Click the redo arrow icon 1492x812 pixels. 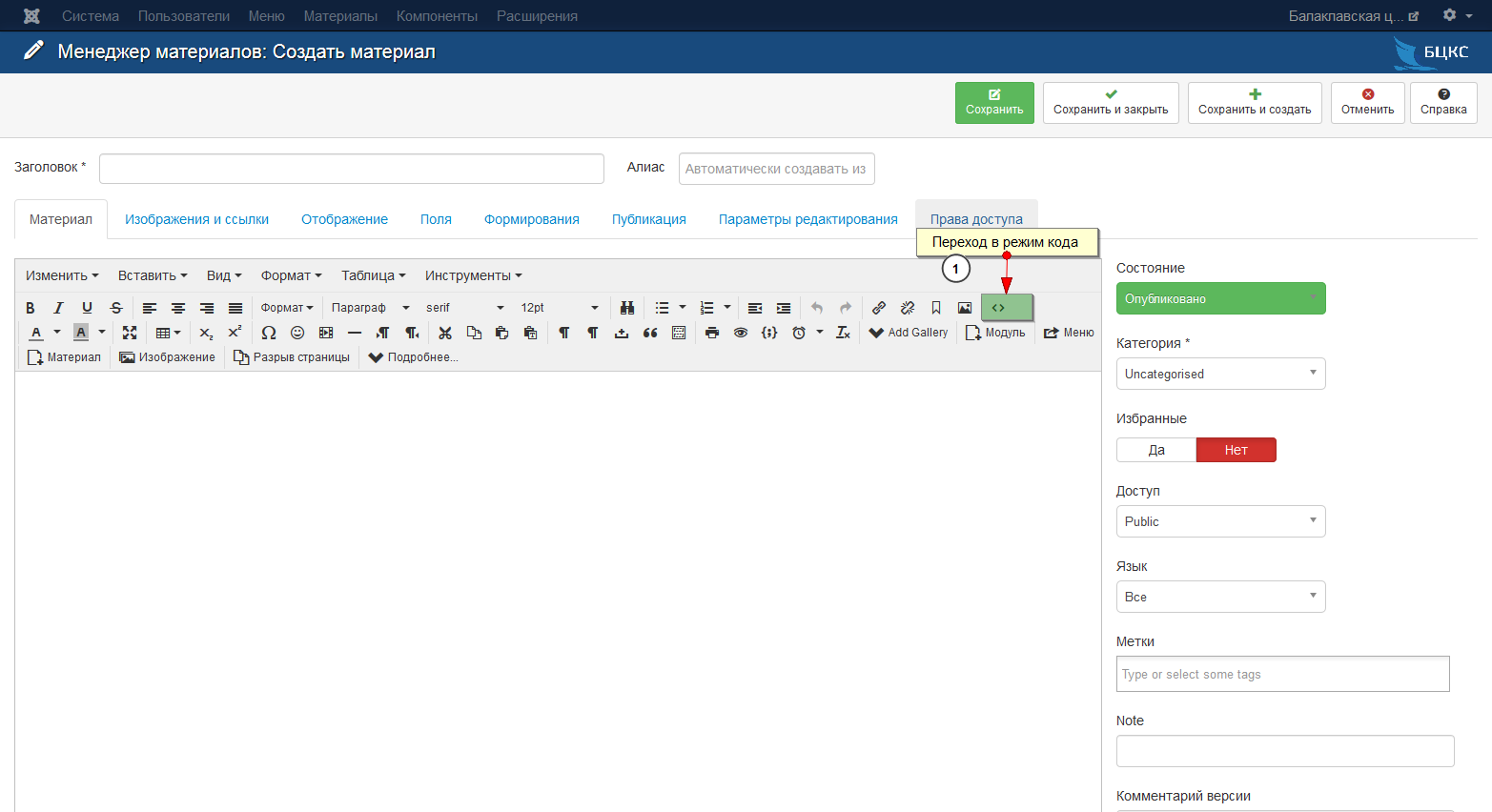pyautogui.click(x=846, y=308)
